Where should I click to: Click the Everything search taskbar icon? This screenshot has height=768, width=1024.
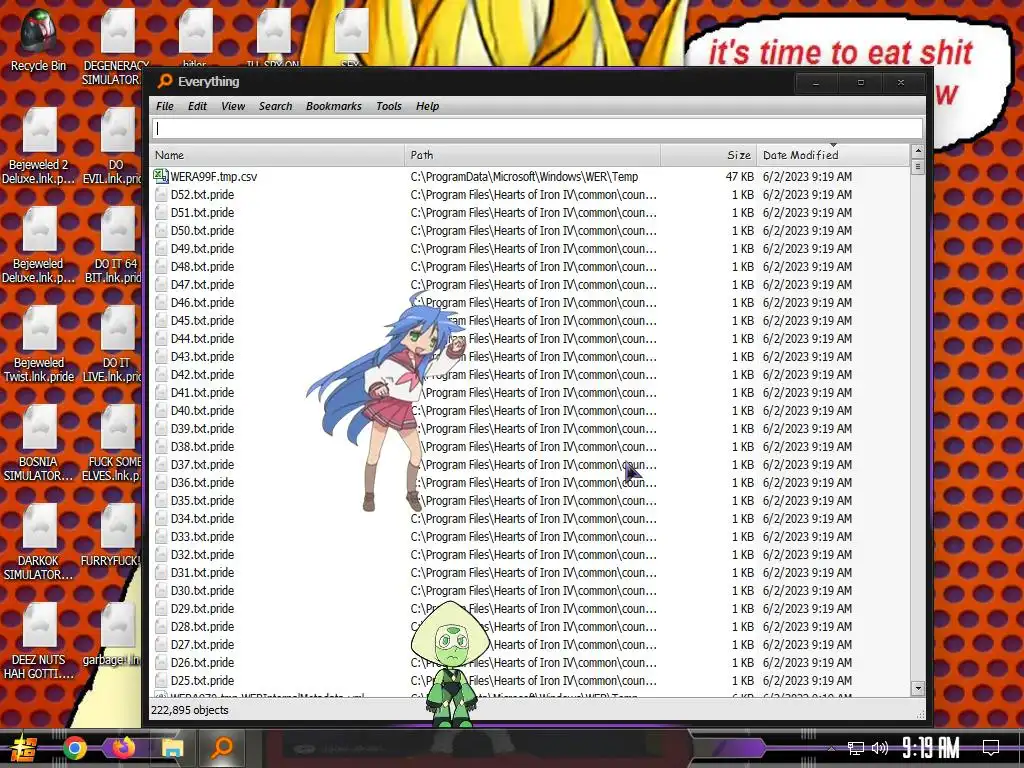223,748
